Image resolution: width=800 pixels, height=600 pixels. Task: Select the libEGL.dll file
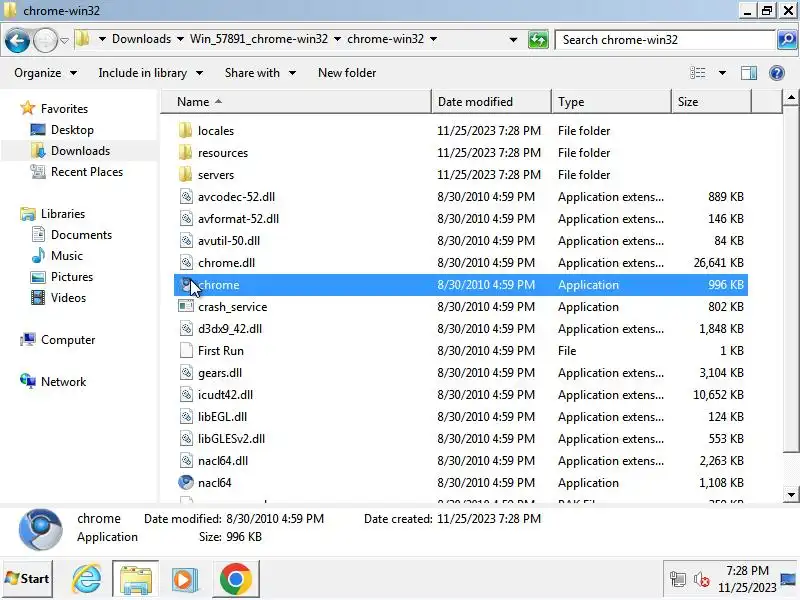[461, 416]
